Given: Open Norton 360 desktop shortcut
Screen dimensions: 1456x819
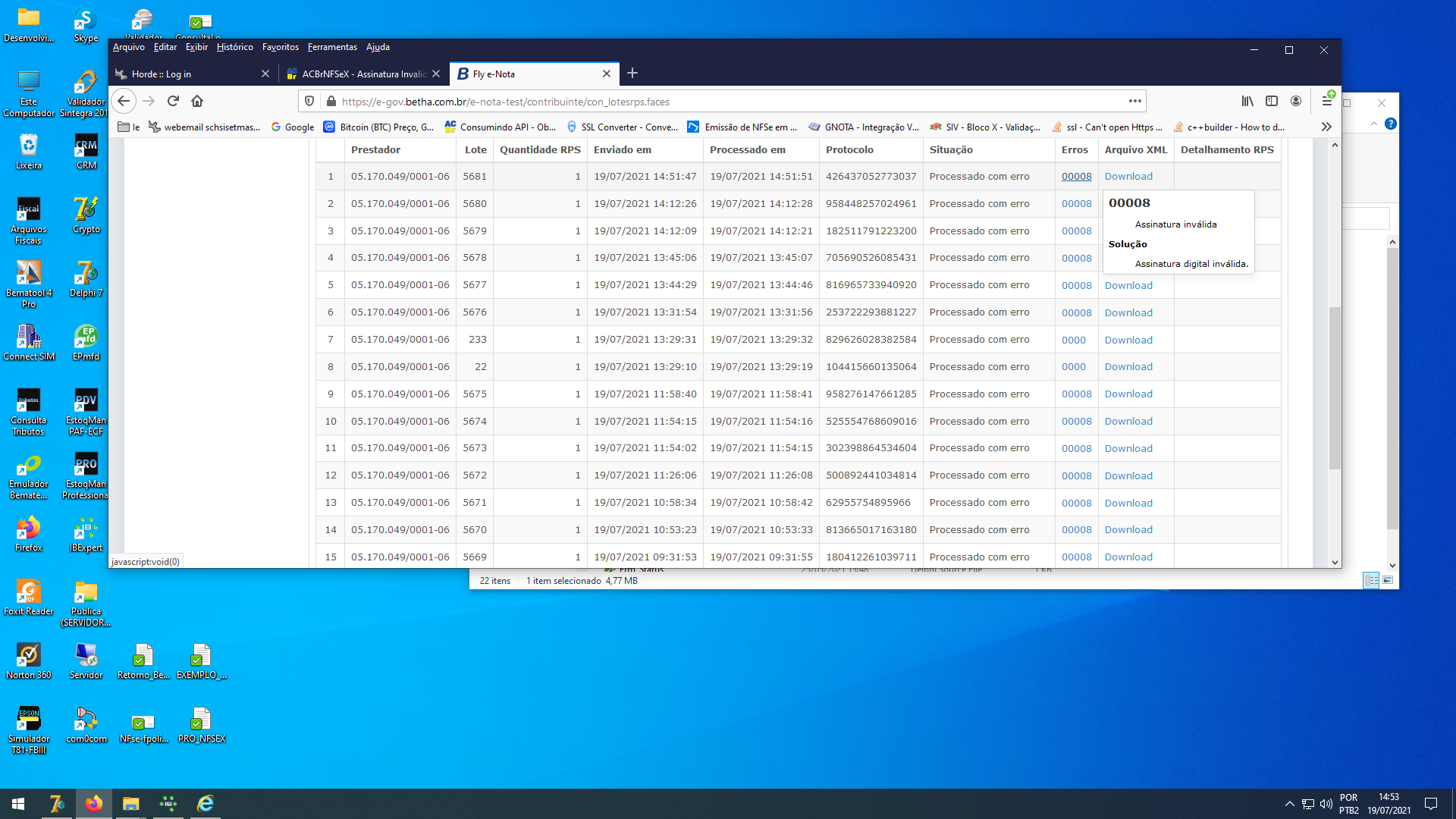Looking at the screenshot, I should pos(29,661).
